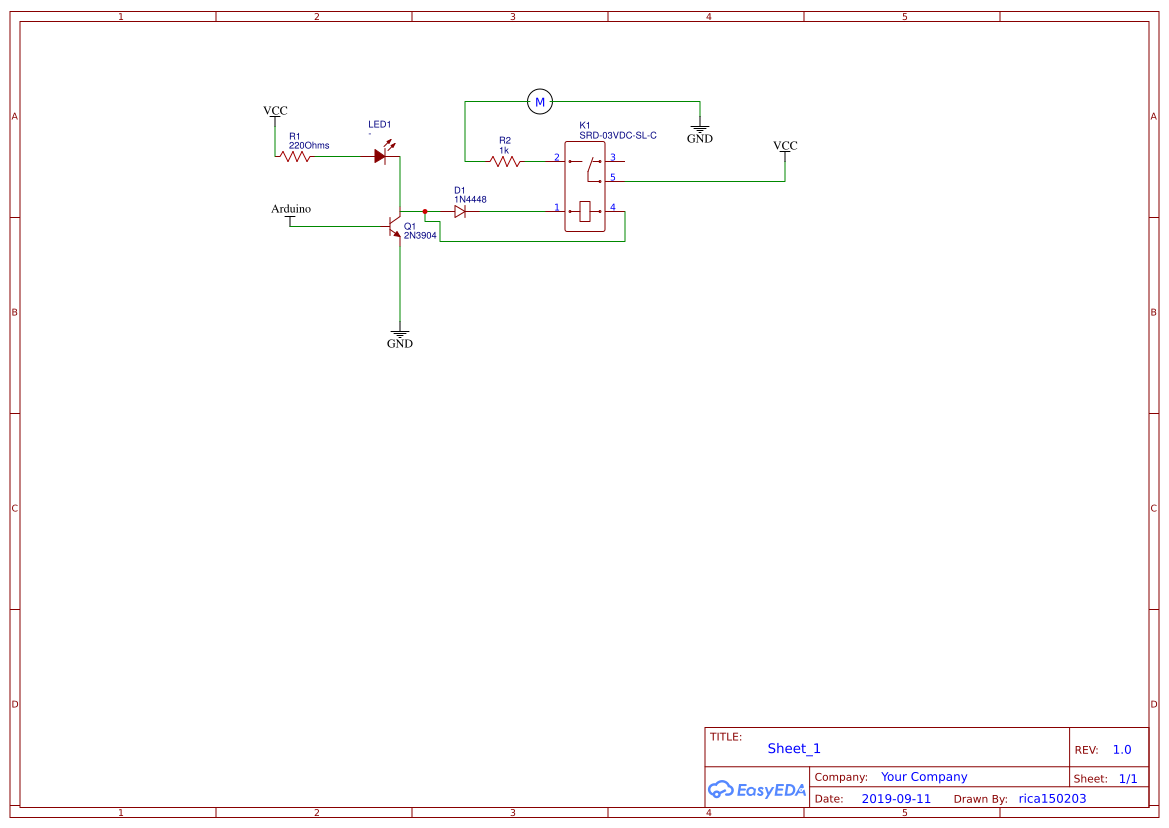Select the VCC power flag above R1
Viewport: 1169px width, 828px height.
[274, 110]
